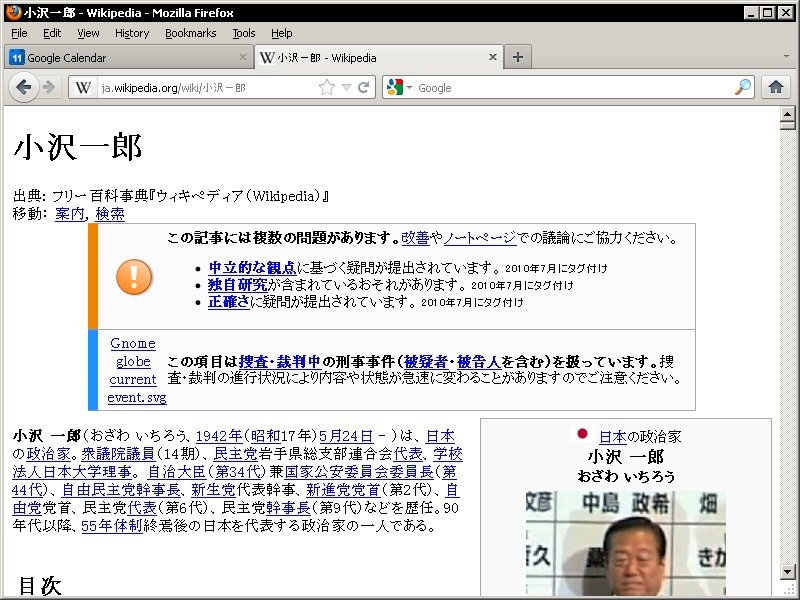Open the Google search engine selector dropdown
This screenshot has width=800, height=600.
click(400, 88)
